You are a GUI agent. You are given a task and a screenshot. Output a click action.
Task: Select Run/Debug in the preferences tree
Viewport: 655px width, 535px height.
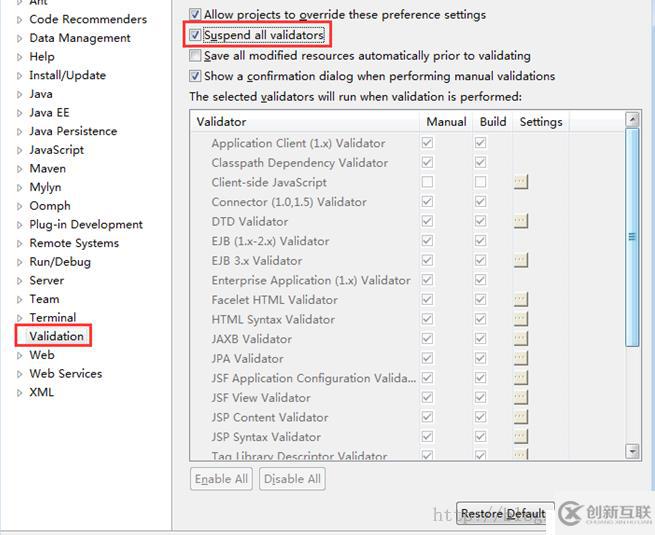point(60,262)
